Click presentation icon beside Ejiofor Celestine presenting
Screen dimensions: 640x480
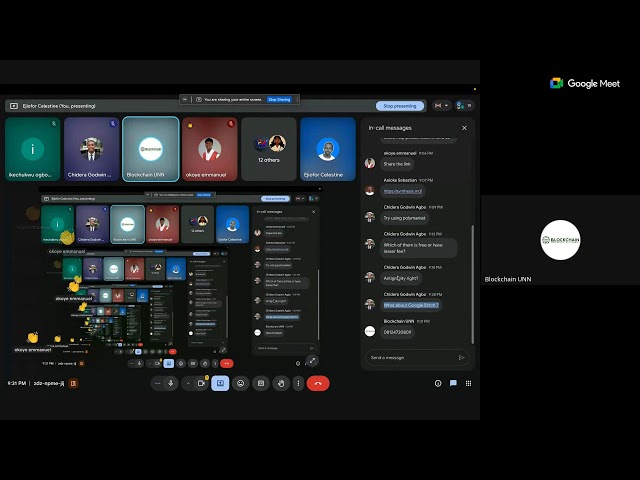pos(14,106)
